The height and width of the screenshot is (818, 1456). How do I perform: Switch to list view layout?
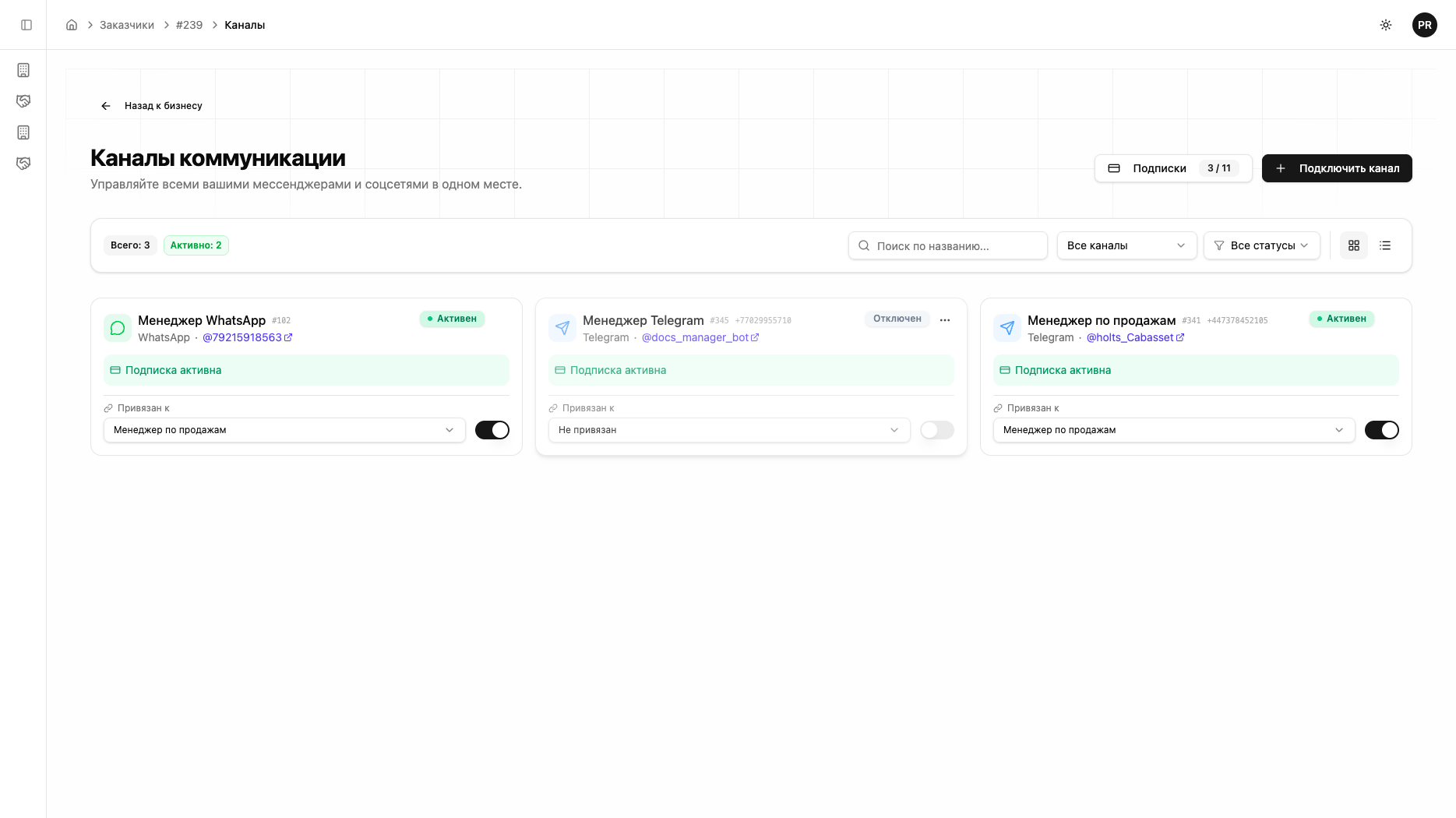(1385, 245)
